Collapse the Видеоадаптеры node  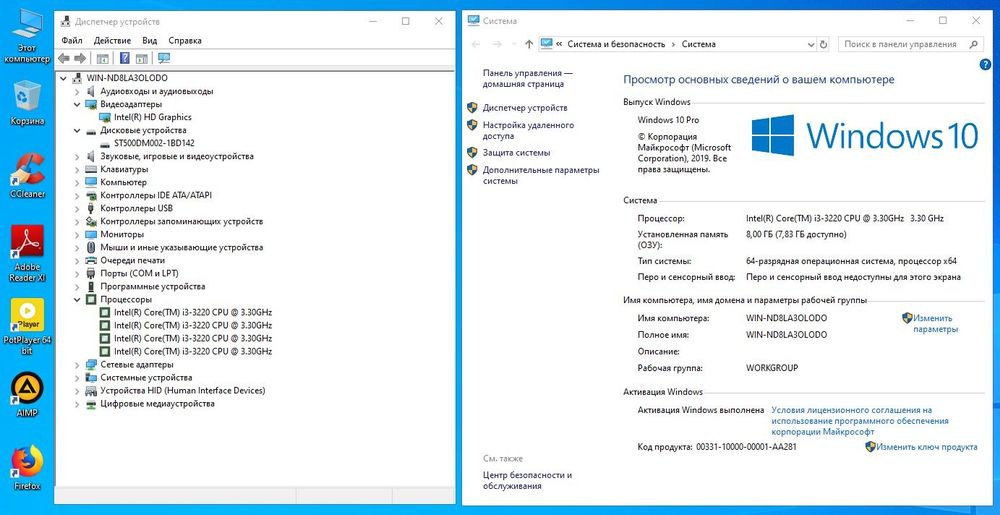coord(77,104)
